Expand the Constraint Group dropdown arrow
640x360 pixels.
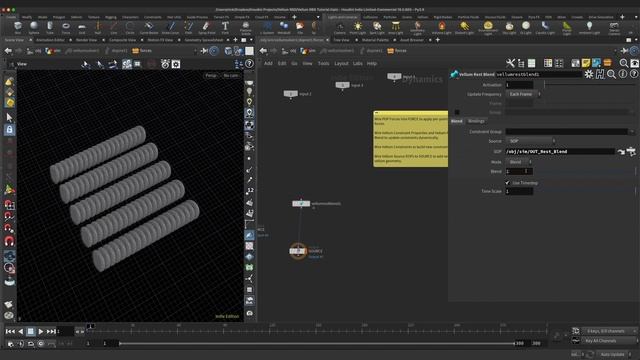pos(632,131)
